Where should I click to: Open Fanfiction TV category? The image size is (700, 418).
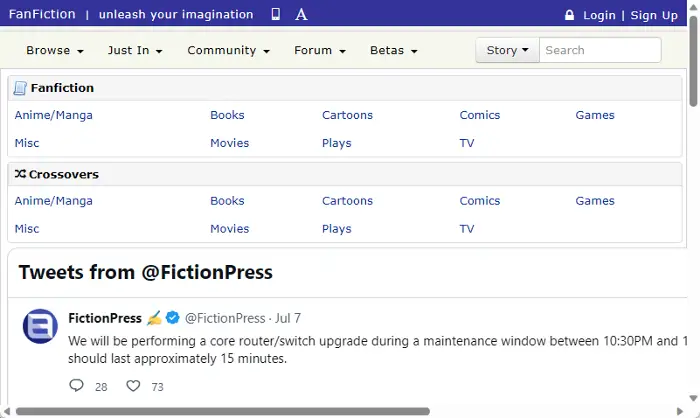coord(467,143)
